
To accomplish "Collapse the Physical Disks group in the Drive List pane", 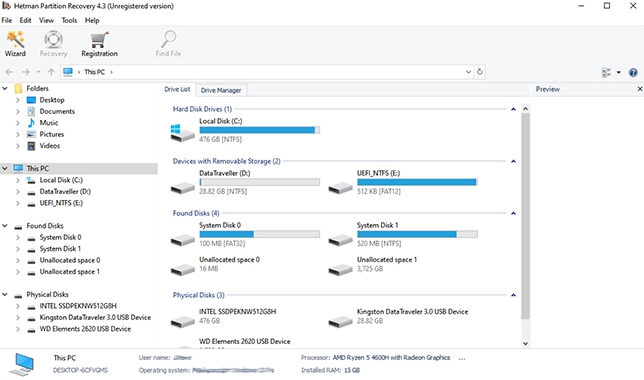I will click(513, 295).
